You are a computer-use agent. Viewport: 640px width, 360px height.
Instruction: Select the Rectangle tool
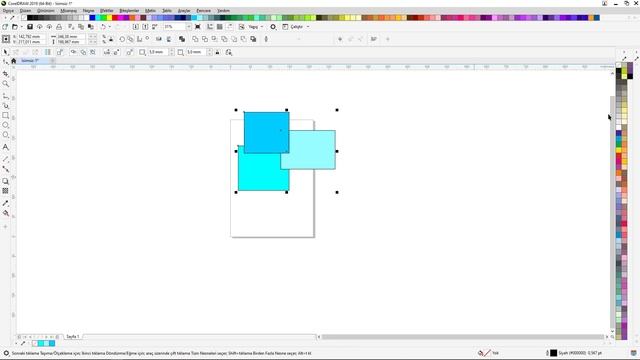tap(5, 116)
